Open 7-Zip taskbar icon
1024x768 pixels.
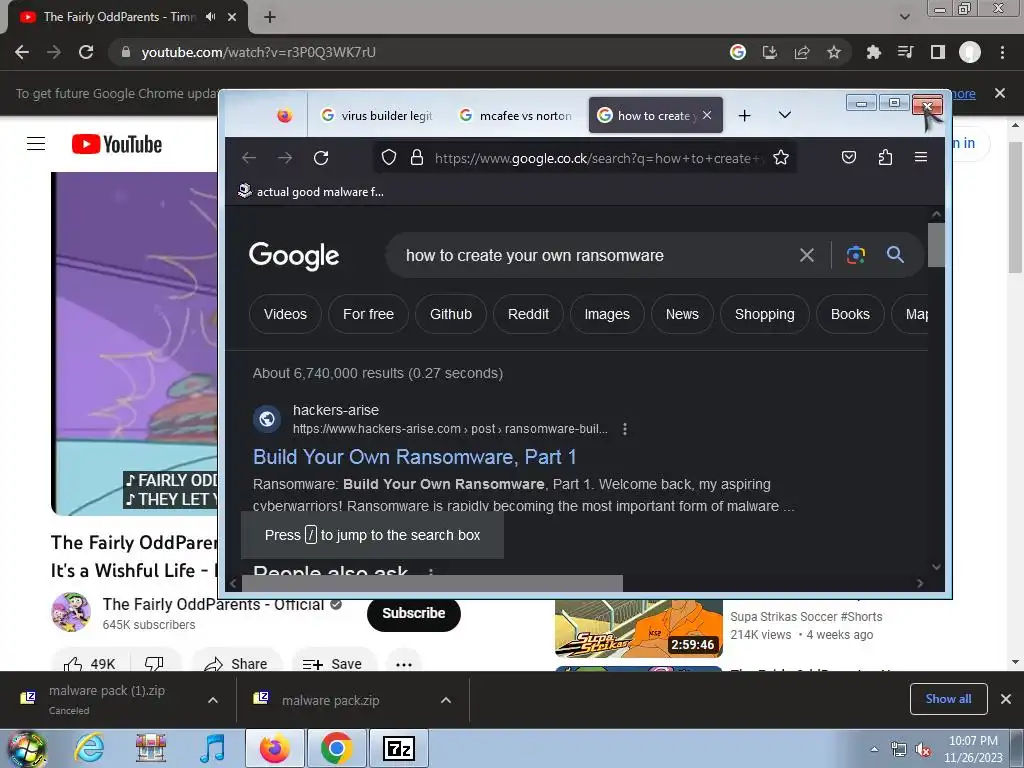399,748
